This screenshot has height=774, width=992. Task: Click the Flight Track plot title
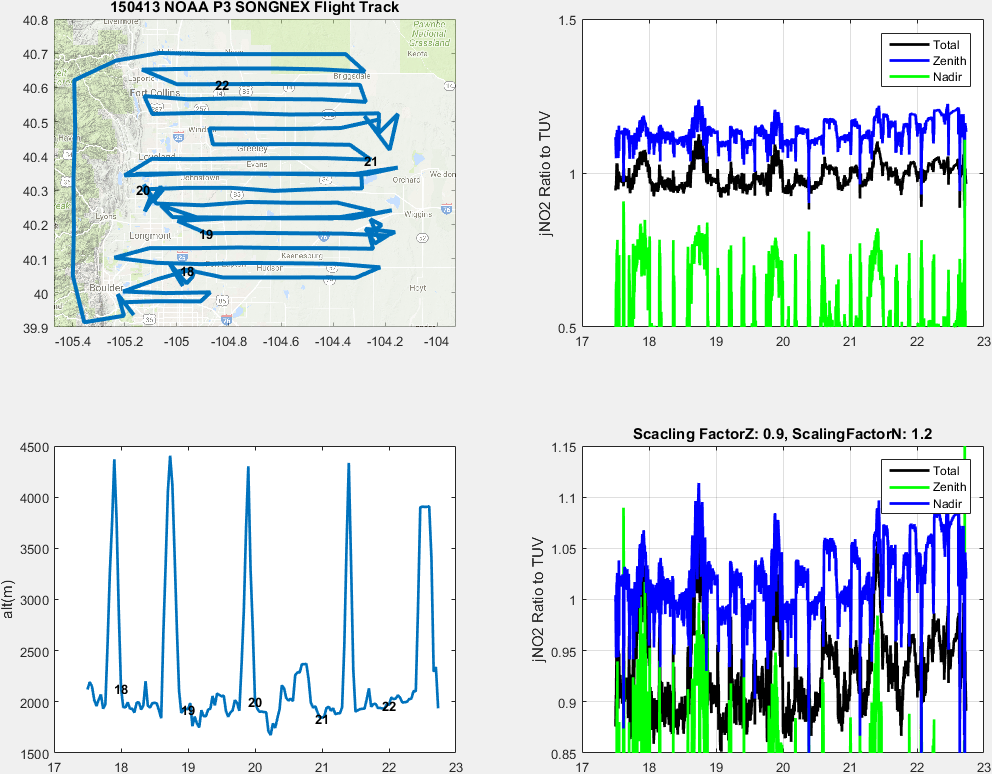(x=254, y=8)
